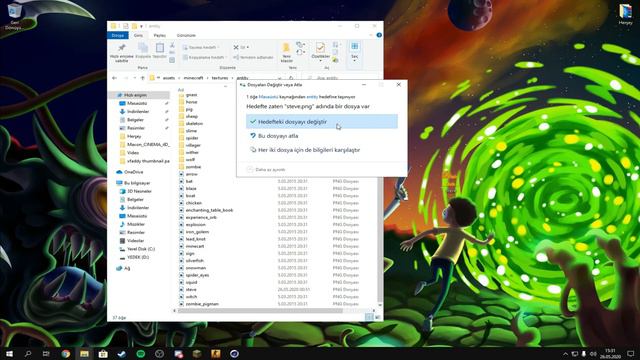Screen dimensions: 640x360
Task: Select the villager folder in file list
Action: [x=193, y=145]
